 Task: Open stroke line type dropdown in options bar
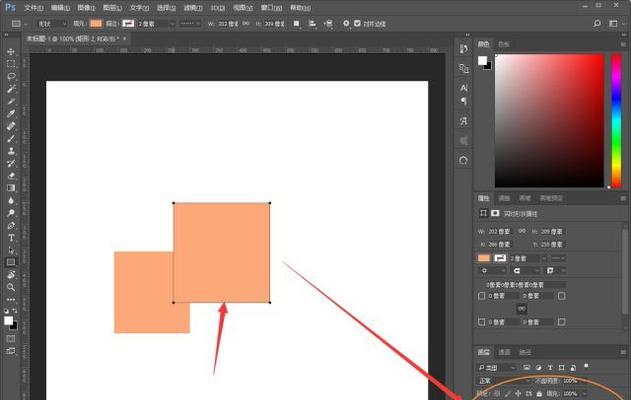tap(190, 24)
